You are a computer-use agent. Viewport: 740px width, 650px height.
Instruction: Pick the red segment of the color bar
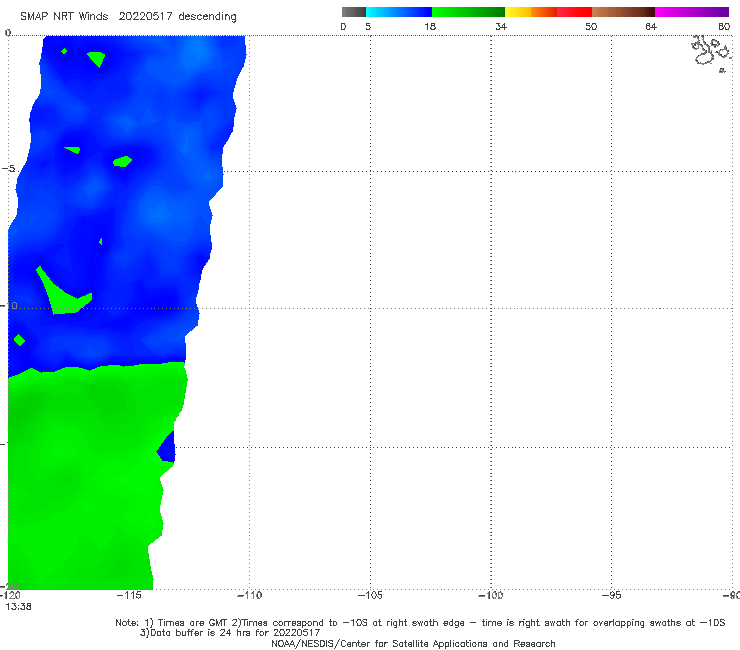(x=574, y=12)
